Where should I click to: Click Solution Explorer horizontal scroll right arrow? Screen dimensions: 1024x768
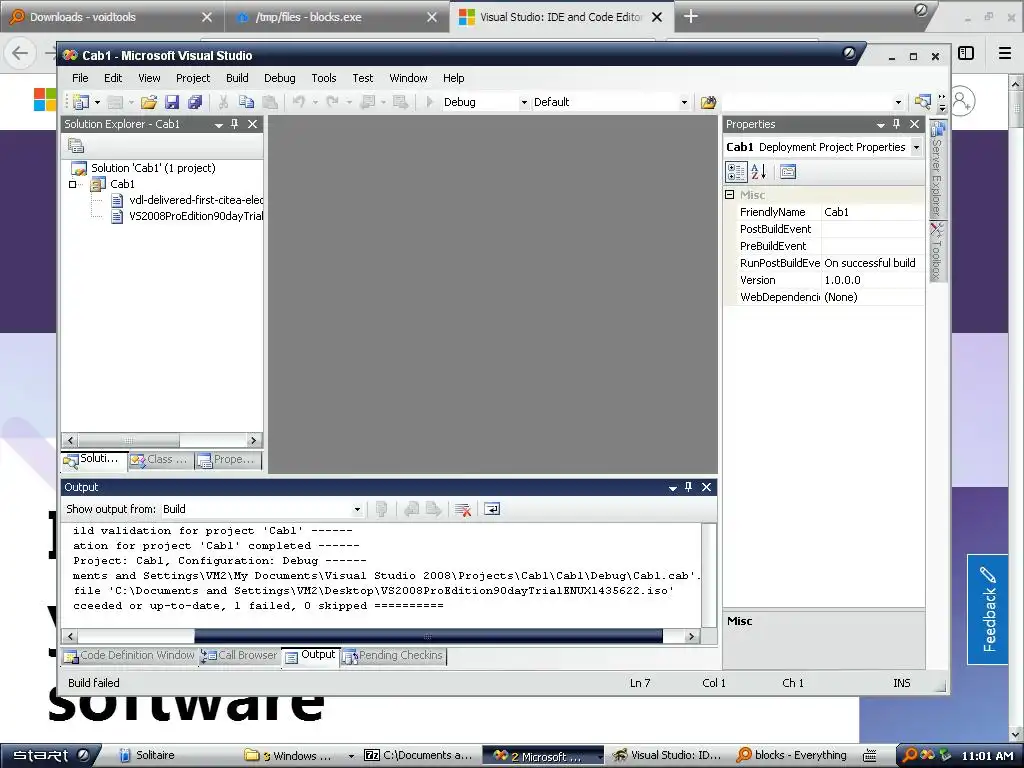[x=253, y=440]
